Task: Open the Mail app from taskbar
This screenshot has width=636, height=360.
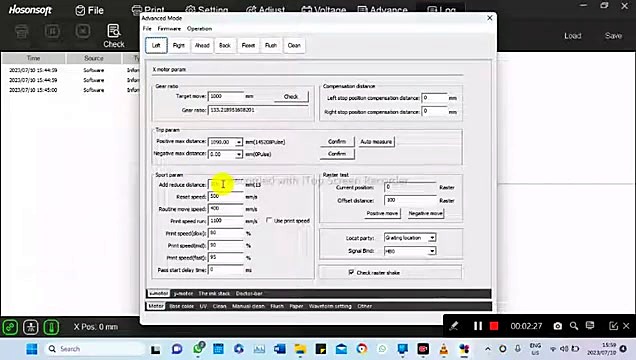Action: tap(341, 349)
